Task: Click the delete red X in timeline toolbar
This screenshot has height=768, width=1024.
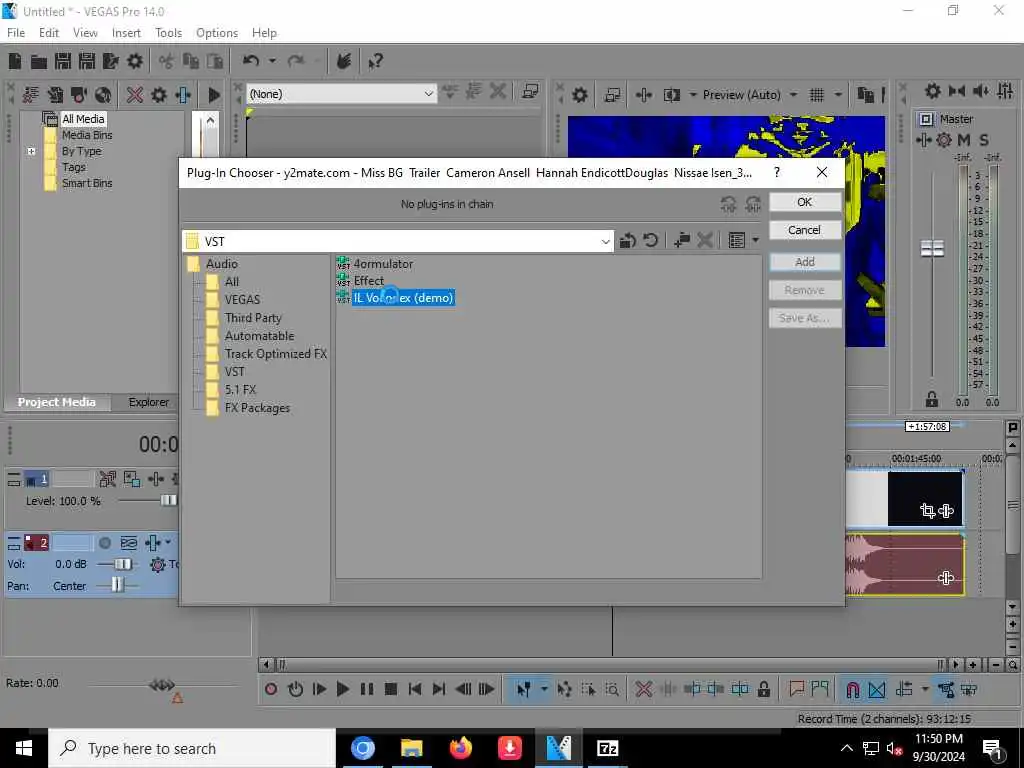Action: (x=643, y=689)
